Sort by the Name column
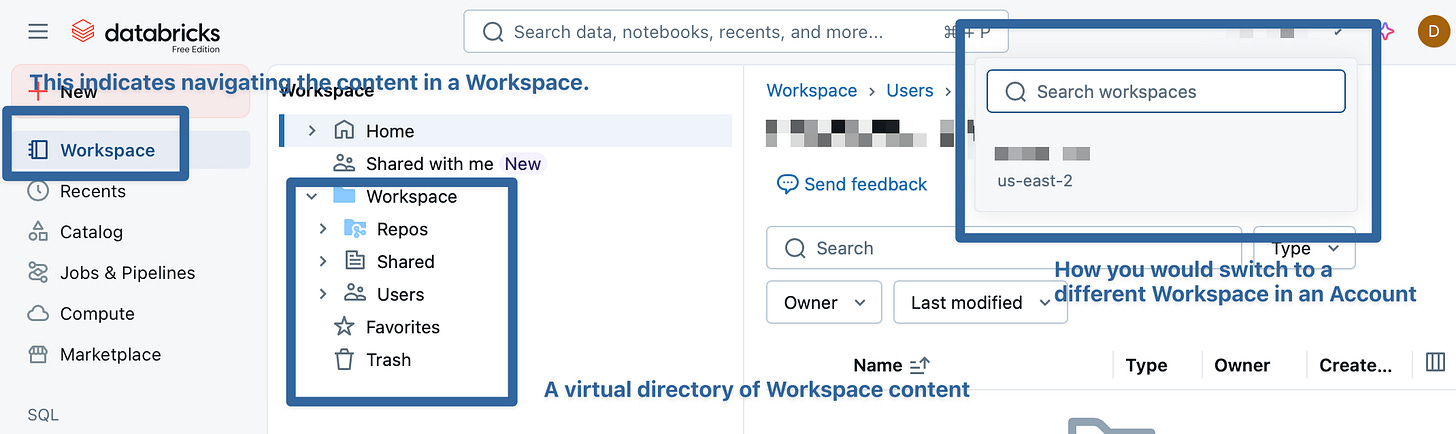The image size is (1456, 434). click(x=891, y=365)
